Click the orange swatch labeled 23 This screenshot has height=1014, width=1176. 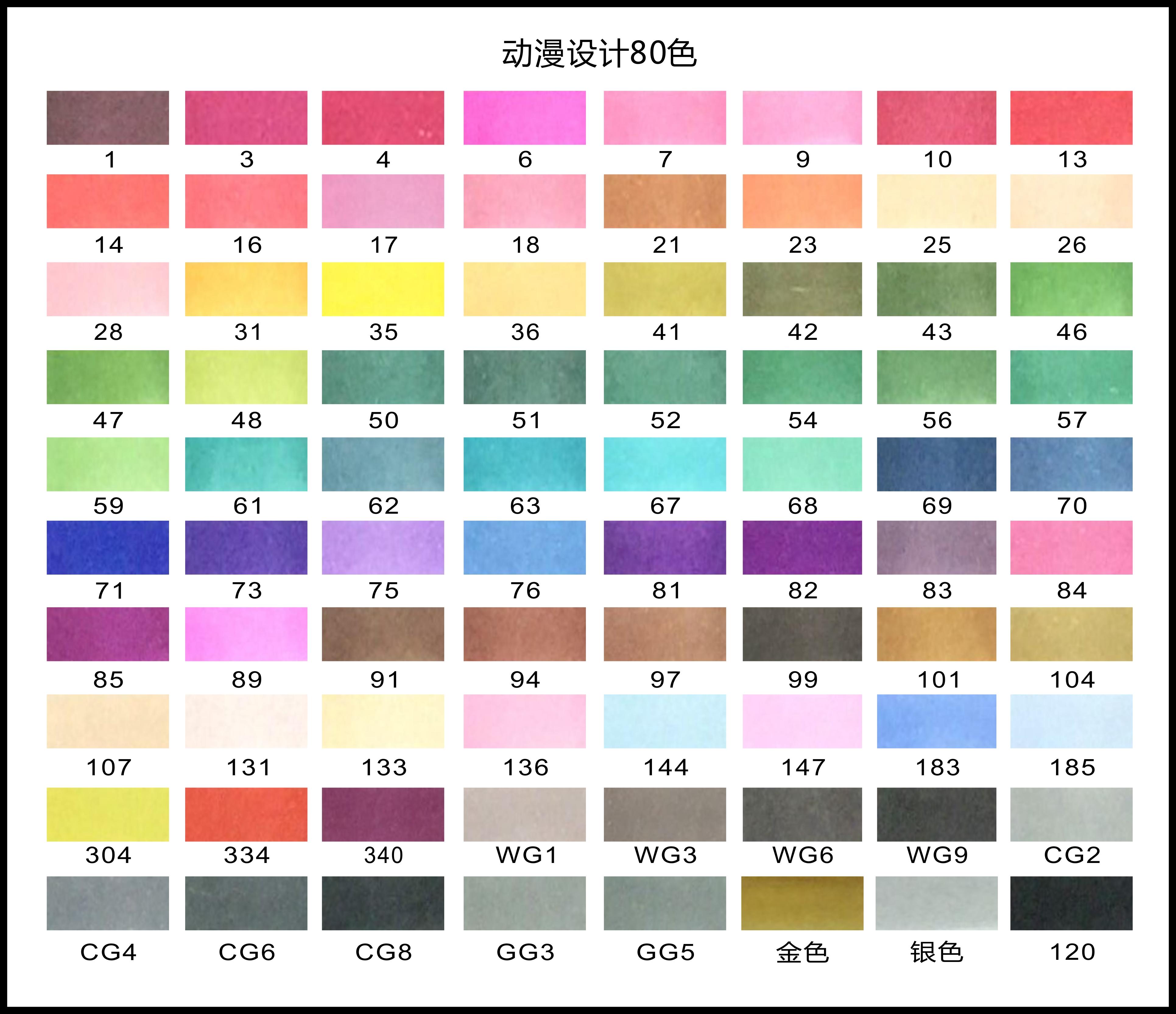coord(802,201)
